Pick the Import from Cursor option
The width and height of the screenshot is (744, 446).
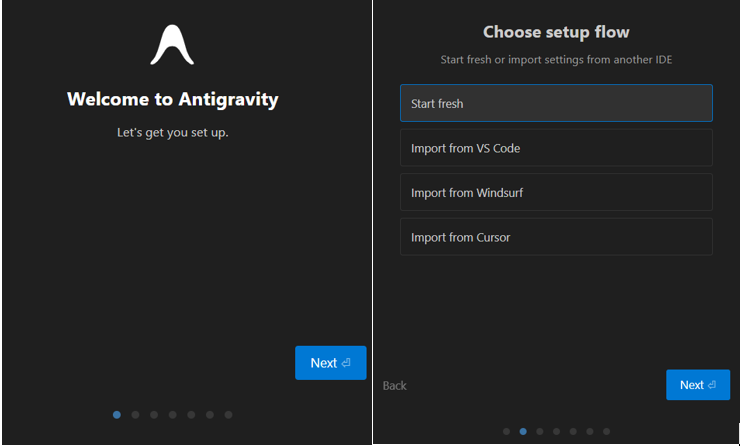coord(556,238)
